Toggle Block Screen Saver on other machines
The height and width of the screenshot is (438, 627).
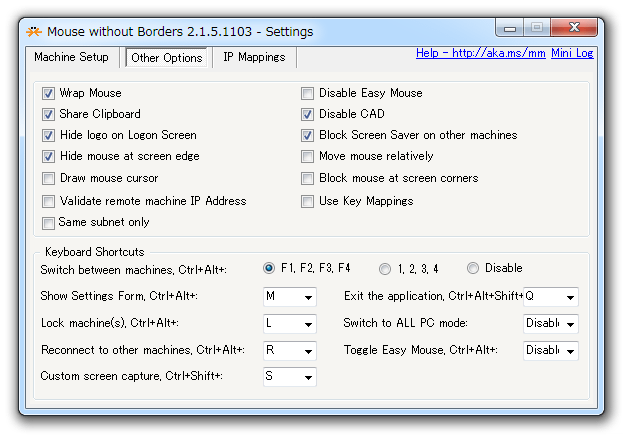tap(308, 135)
